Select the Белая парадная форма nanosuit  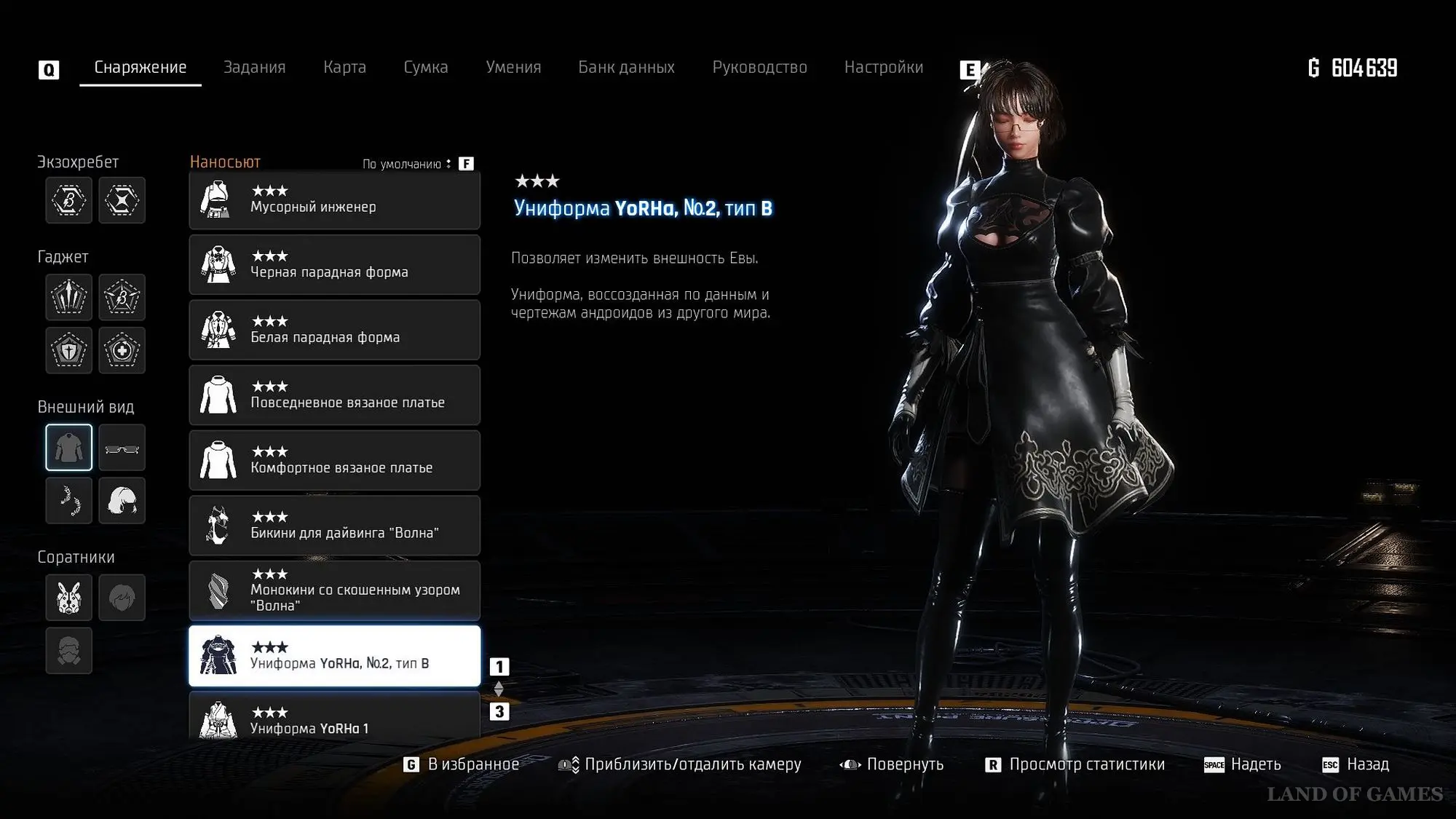coord(335,330)
